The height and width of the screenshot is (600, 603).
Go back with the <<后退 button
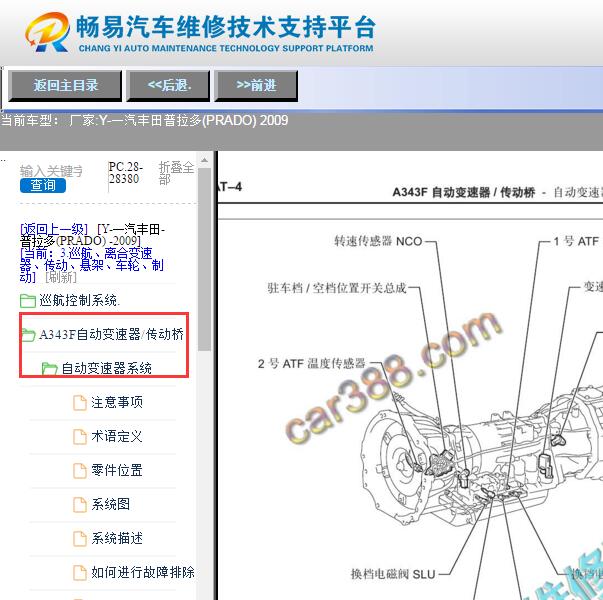click(168, 85)
